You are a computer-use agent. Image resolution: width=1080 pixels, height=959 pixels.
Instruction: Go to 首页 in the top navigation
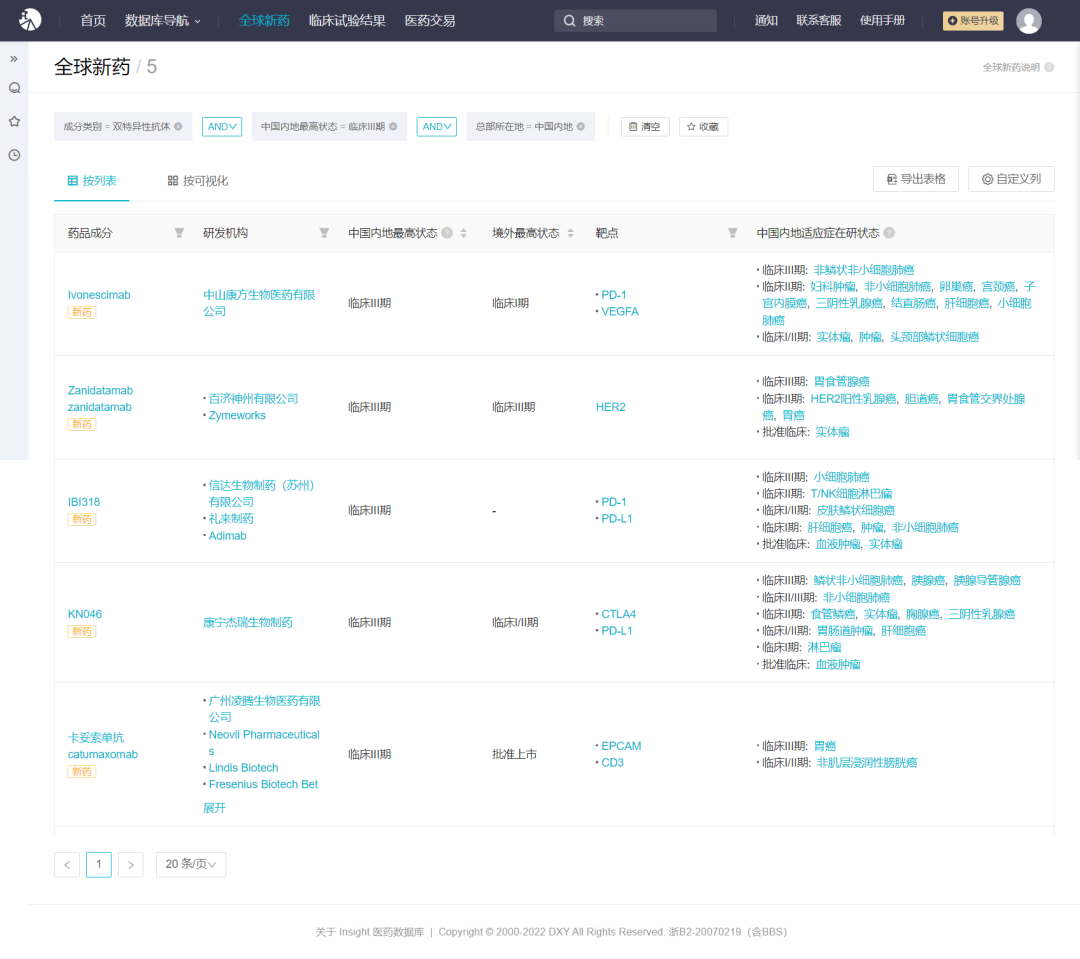pyautogui.click(x=93, y=21)
